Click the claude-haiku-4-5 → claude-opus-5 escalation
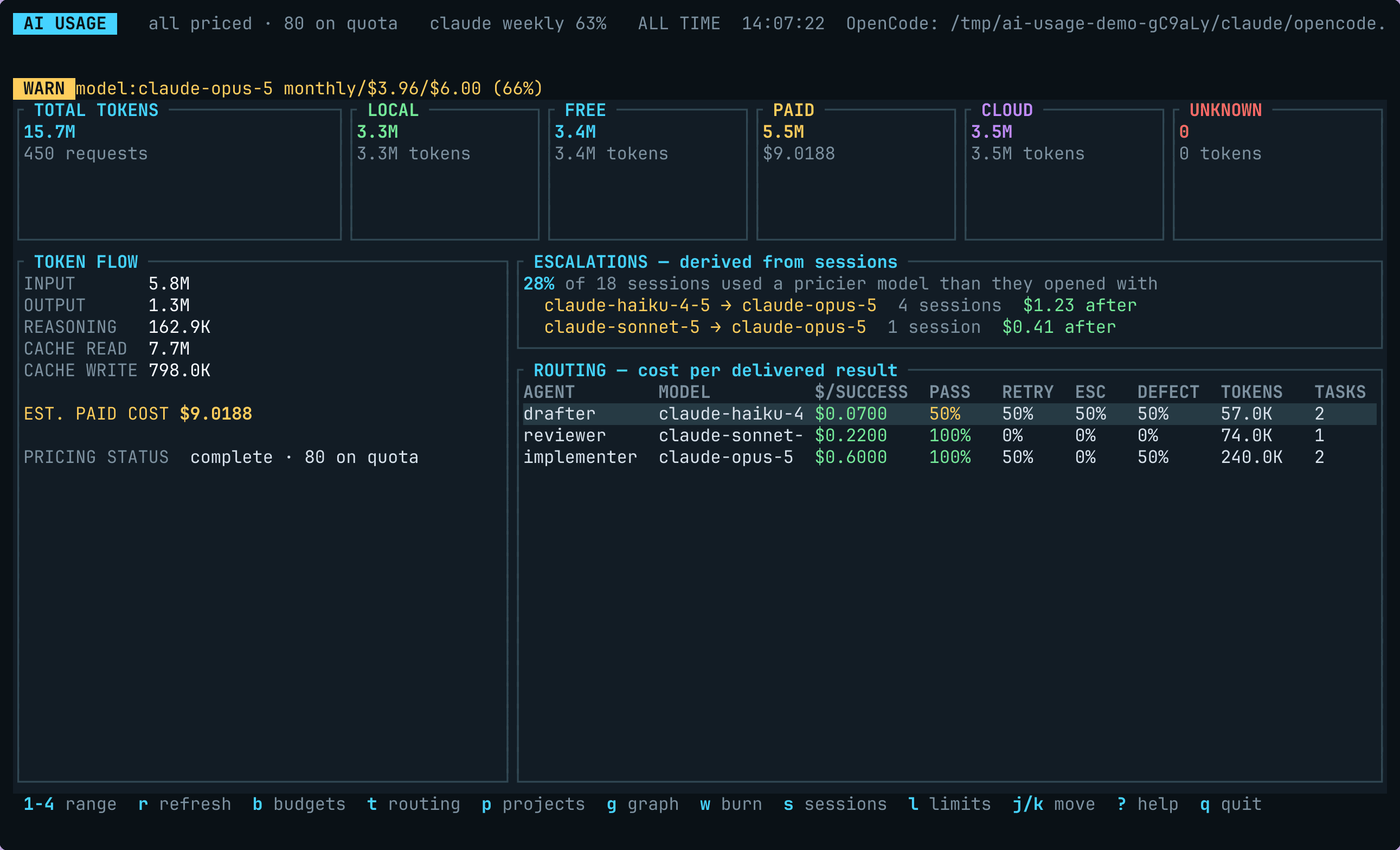 point(710,305)
